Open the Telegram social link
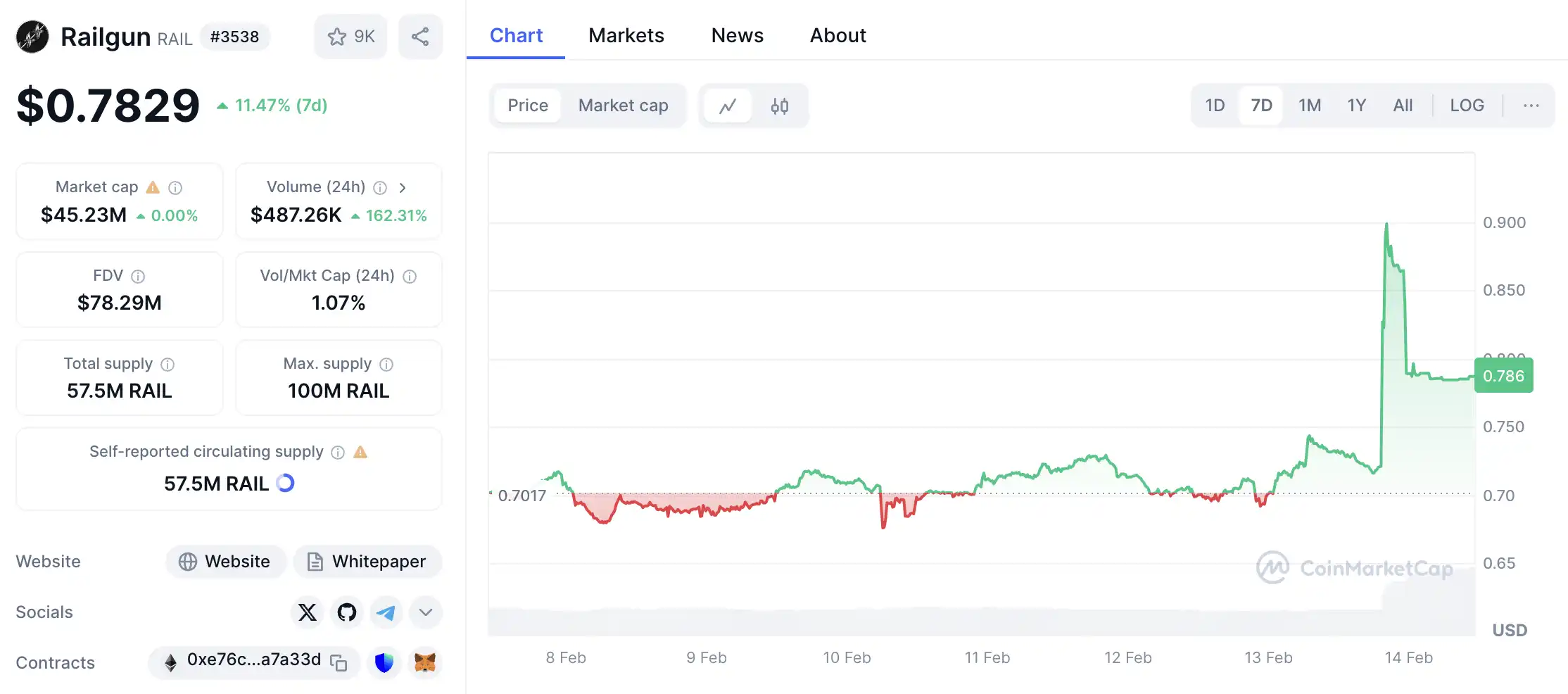The height and width of the screenshot is (694, 1568). point(386,612)
